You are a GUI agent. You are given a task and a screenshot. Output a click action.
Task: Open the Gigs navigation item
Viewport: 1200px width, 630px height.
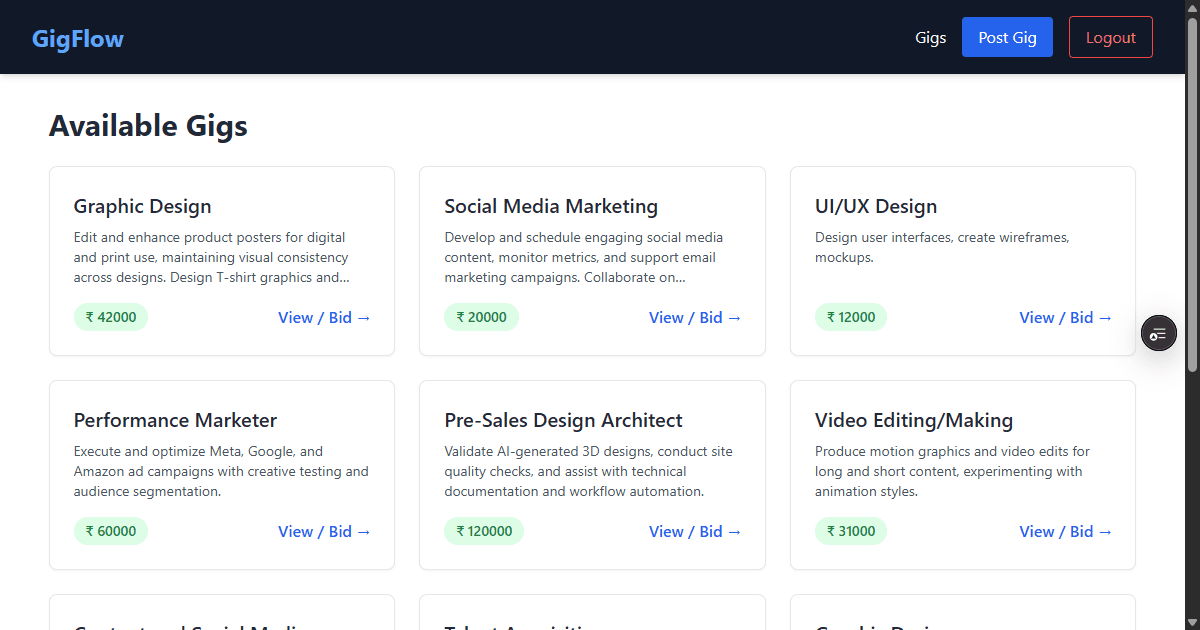tap(930, 37)
